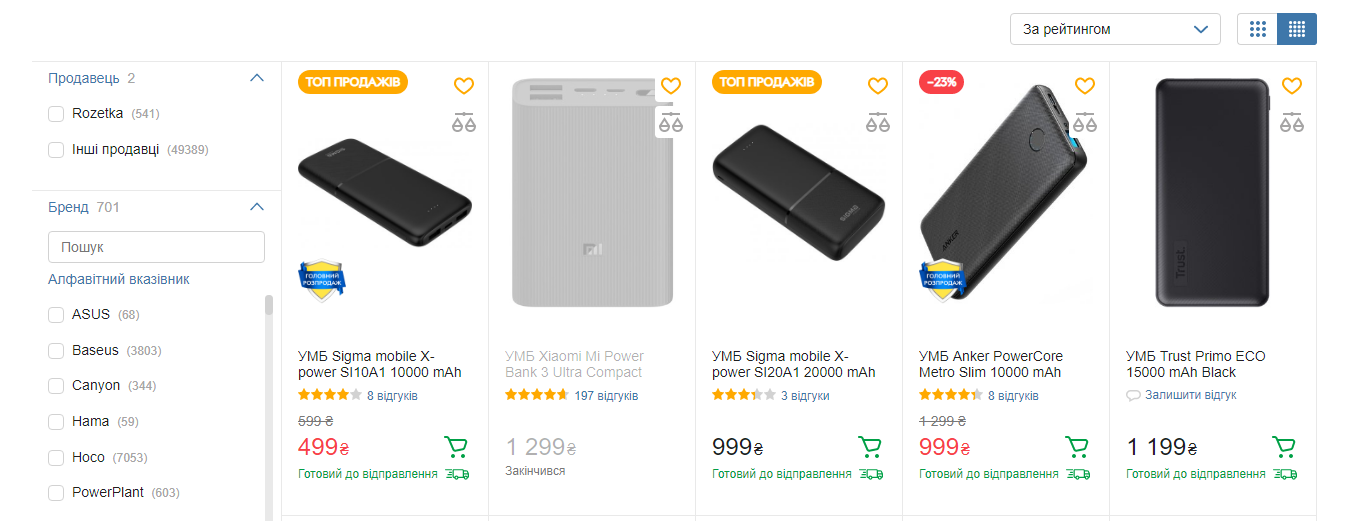The width and height of the screenshot is (1345, 521).
Task: Enable the Baseus brand filter
Action: tap(56, 351)
